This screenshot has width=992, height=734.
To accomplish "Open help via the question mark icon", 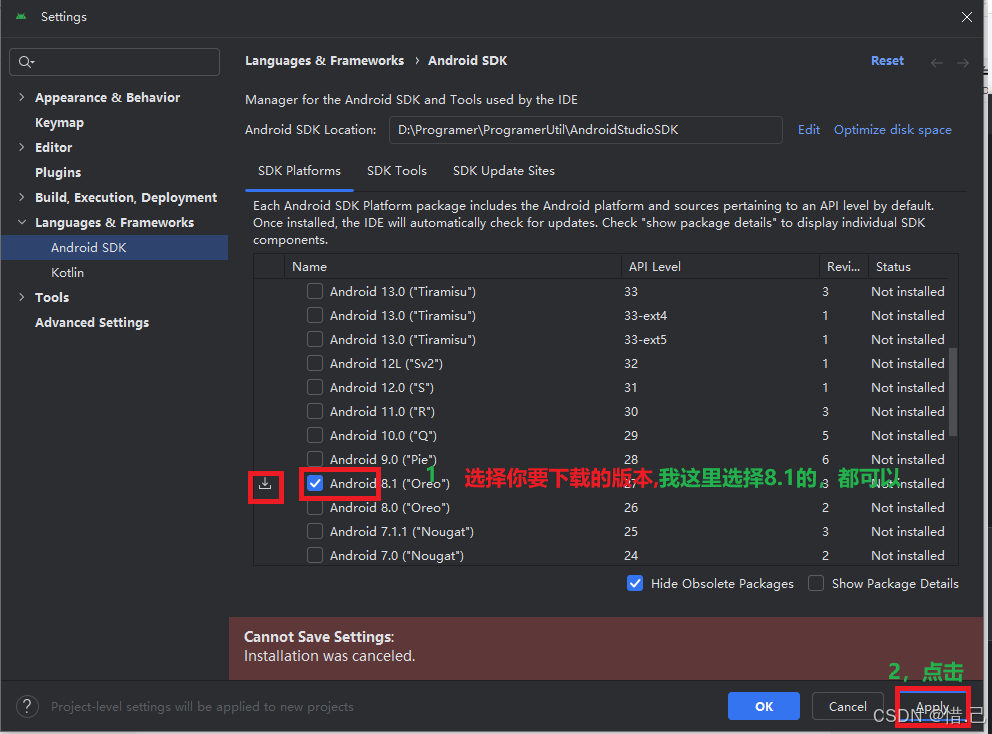I will click(27, 706).
